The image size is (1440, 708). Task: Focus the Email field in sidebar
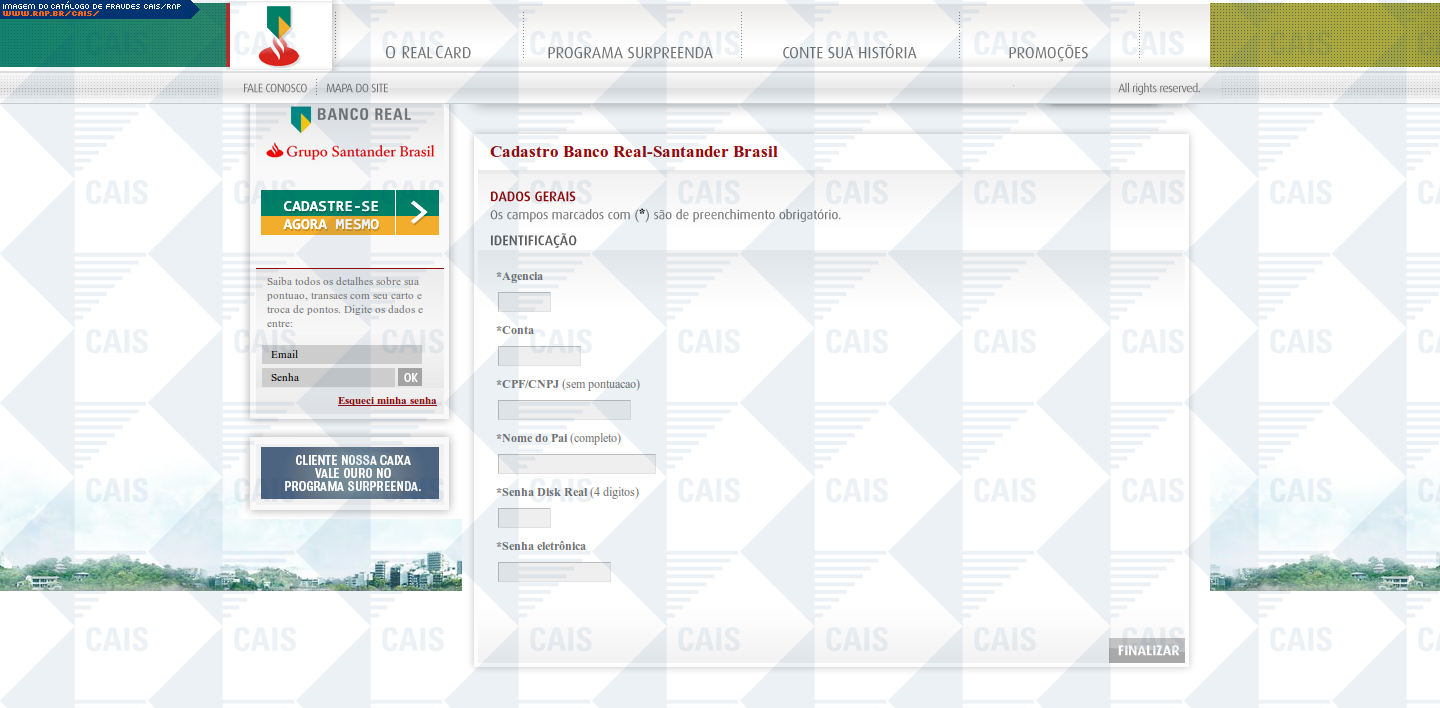tap(342, 354)
